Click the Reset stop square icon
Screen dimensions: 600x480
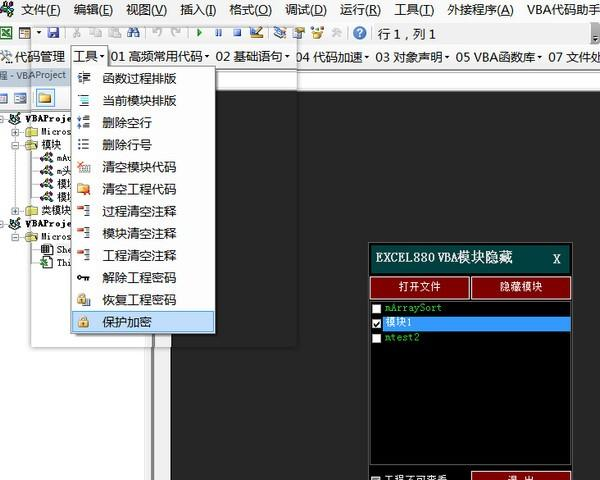click(237, 33)
